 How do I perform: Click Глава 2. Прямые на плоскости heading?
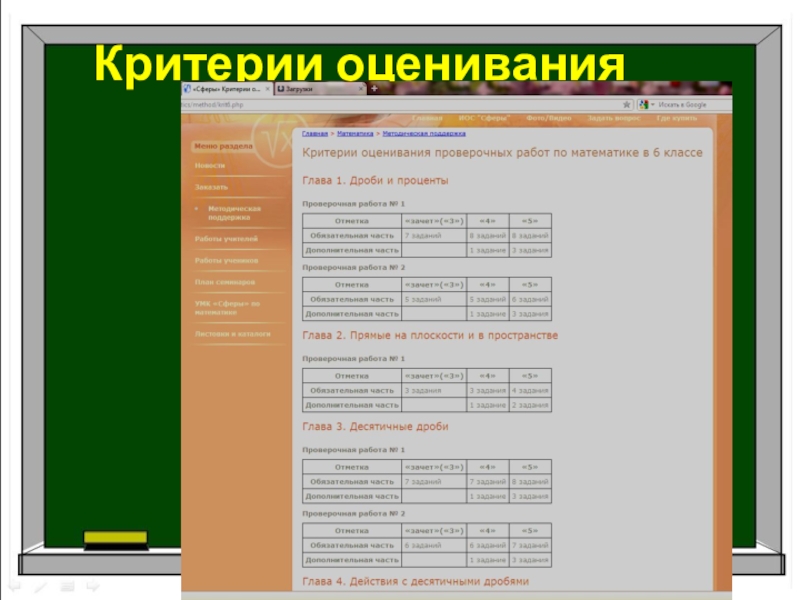pos(430,336)
